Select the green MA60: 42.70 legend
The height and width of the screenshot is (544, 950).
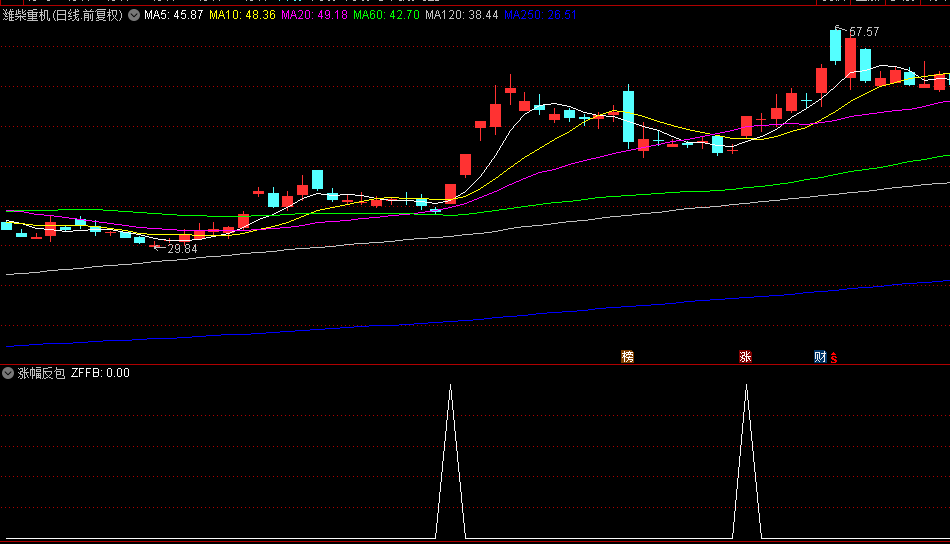coord(387,15)
